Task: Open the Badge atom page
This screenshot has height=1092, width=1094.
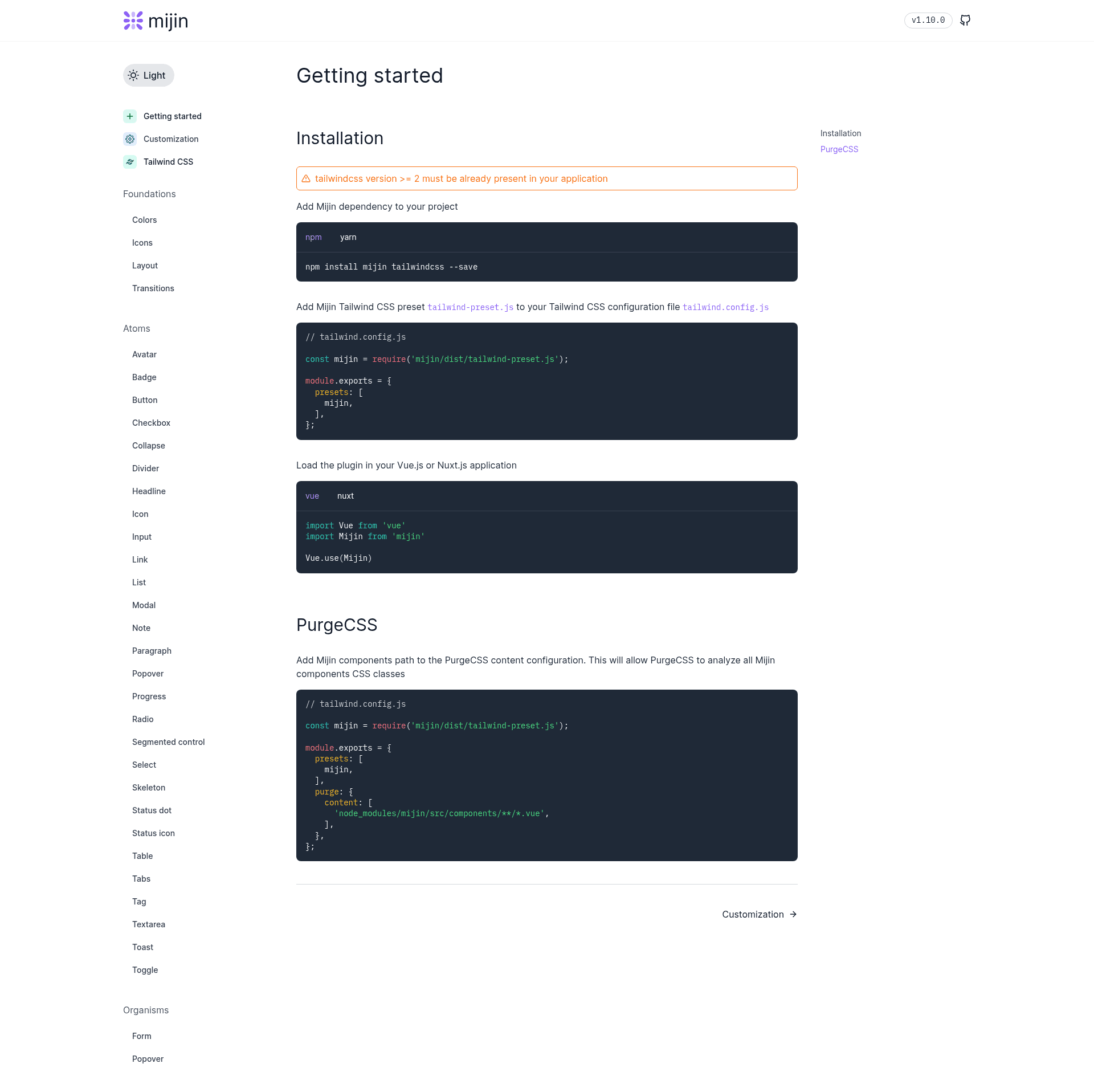Action: point(144,377)
